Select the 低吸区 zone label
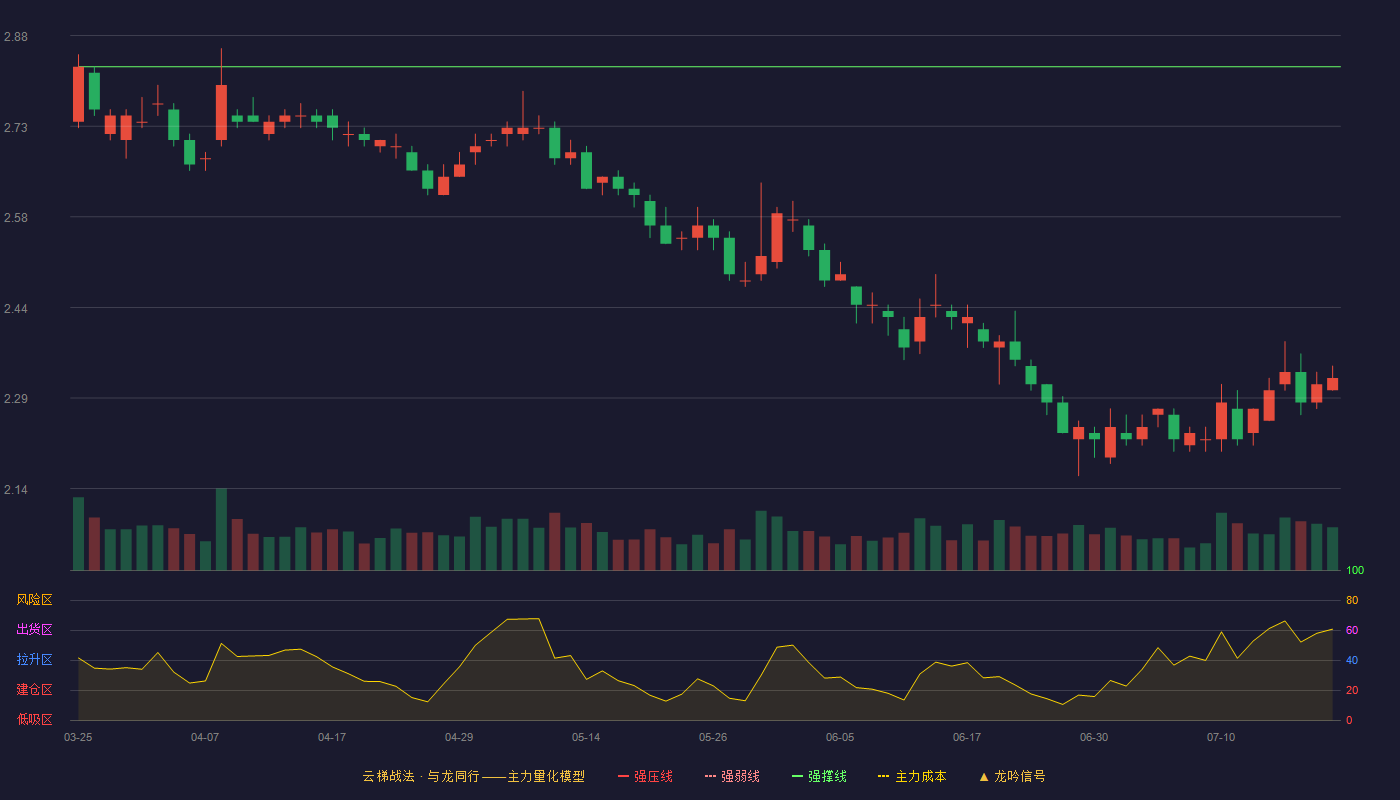This screenshot has width=1400, height=800. coord(34,719)
